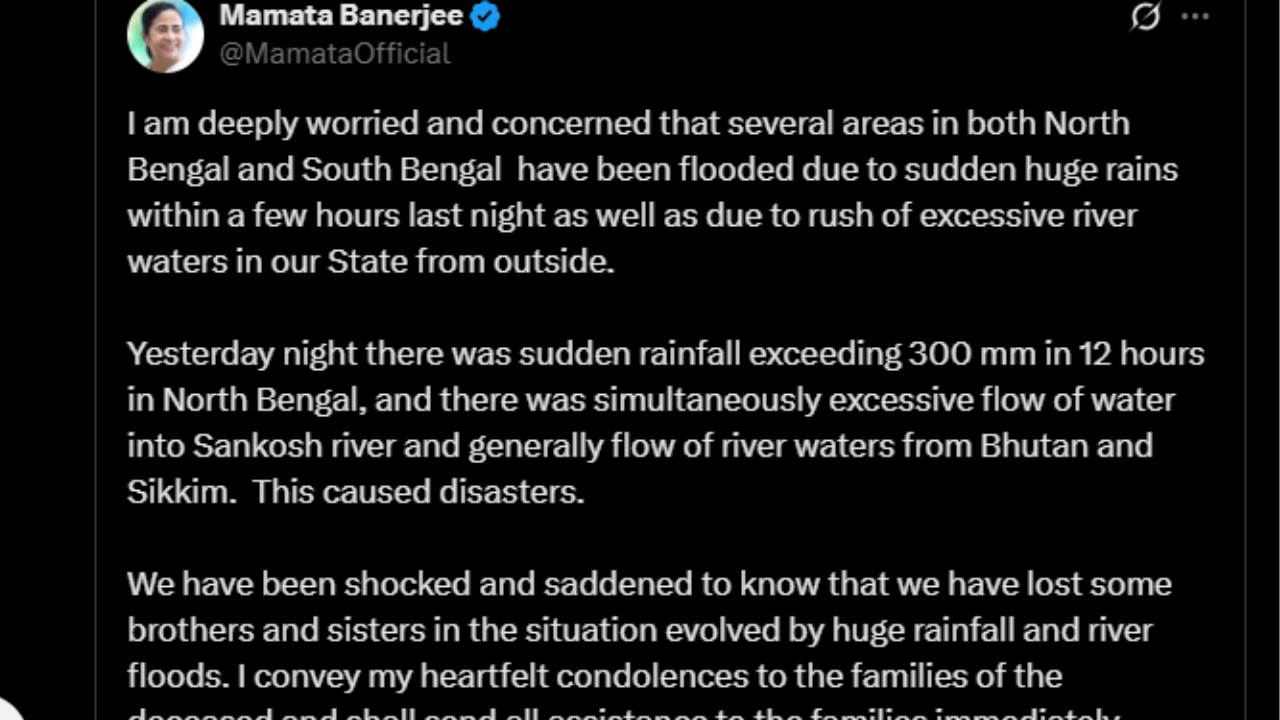1280x720 pixels.
Task: Click the text 'waters in our State from outside.'
Action: click(x=370, y=261)
